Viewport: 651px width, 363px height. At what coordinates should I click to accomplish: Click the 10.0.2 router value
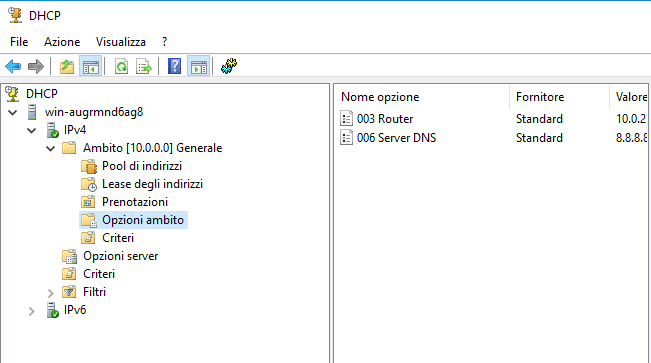coord(631,119)
